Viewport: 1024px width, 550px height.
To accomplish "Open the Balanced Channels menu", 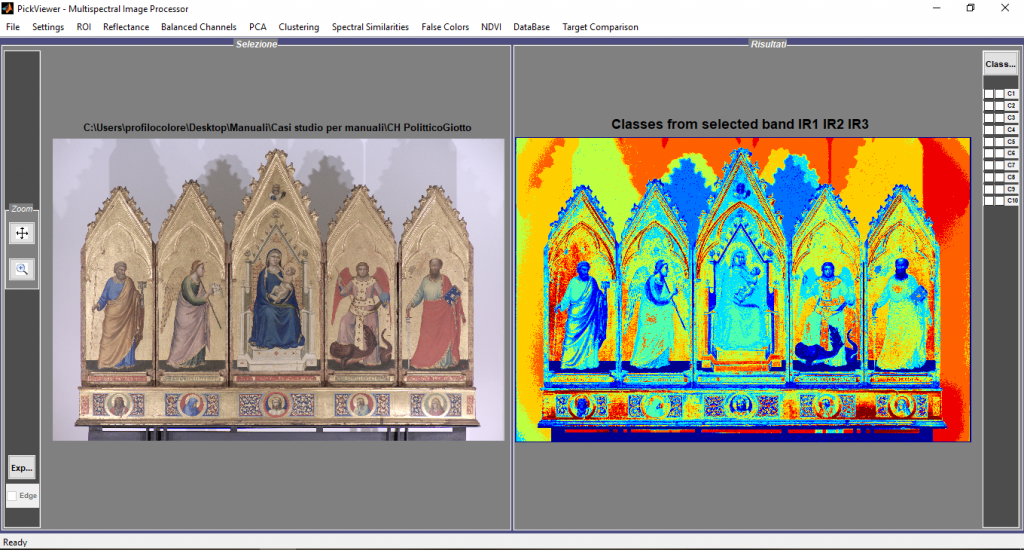I will (x=199, y=27).
